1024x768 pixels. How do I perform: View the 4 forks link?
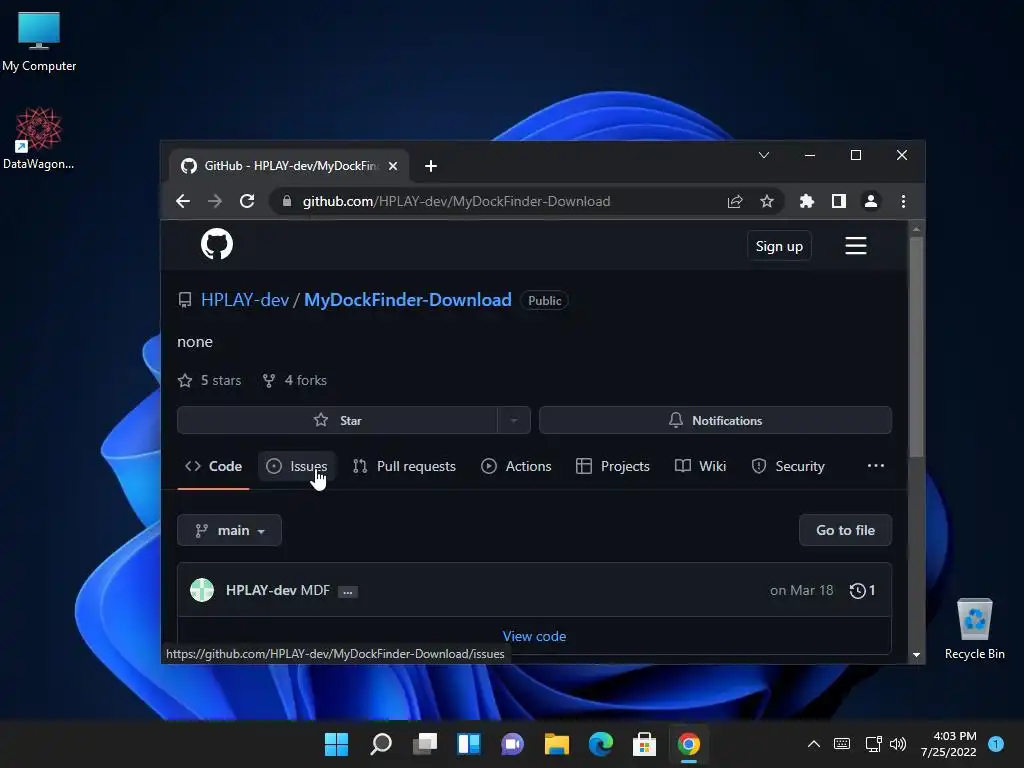coord(295,380)
